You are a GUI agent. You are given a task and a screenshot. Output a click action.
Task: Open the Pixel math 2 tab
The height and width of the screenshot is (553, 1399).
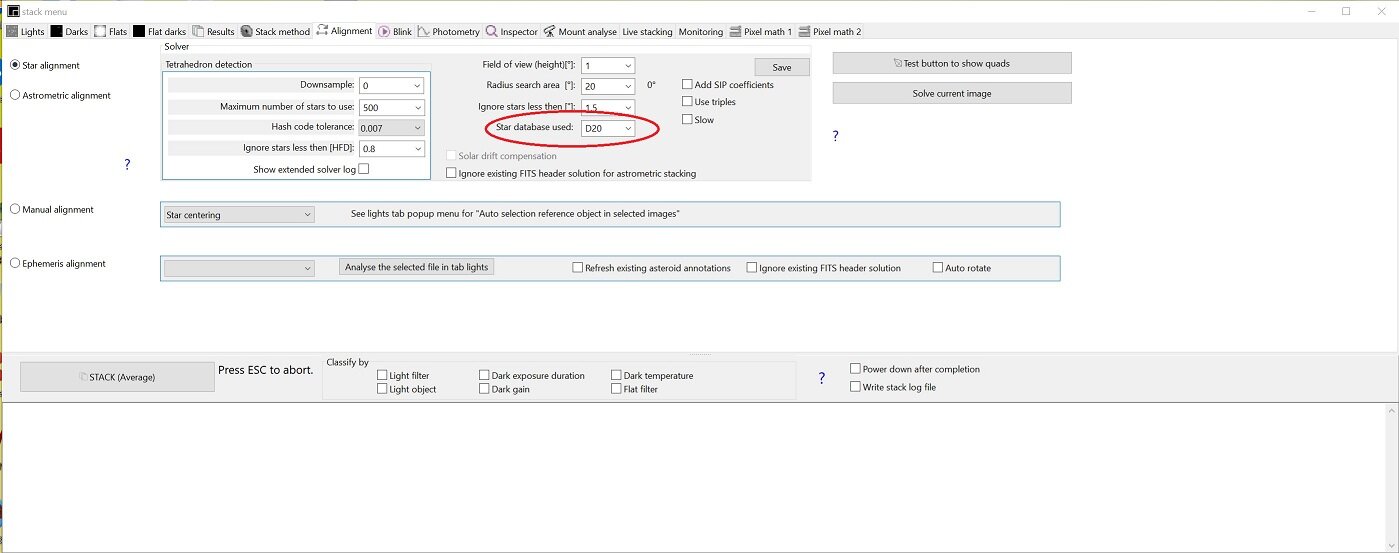click(x=830, y=31)
